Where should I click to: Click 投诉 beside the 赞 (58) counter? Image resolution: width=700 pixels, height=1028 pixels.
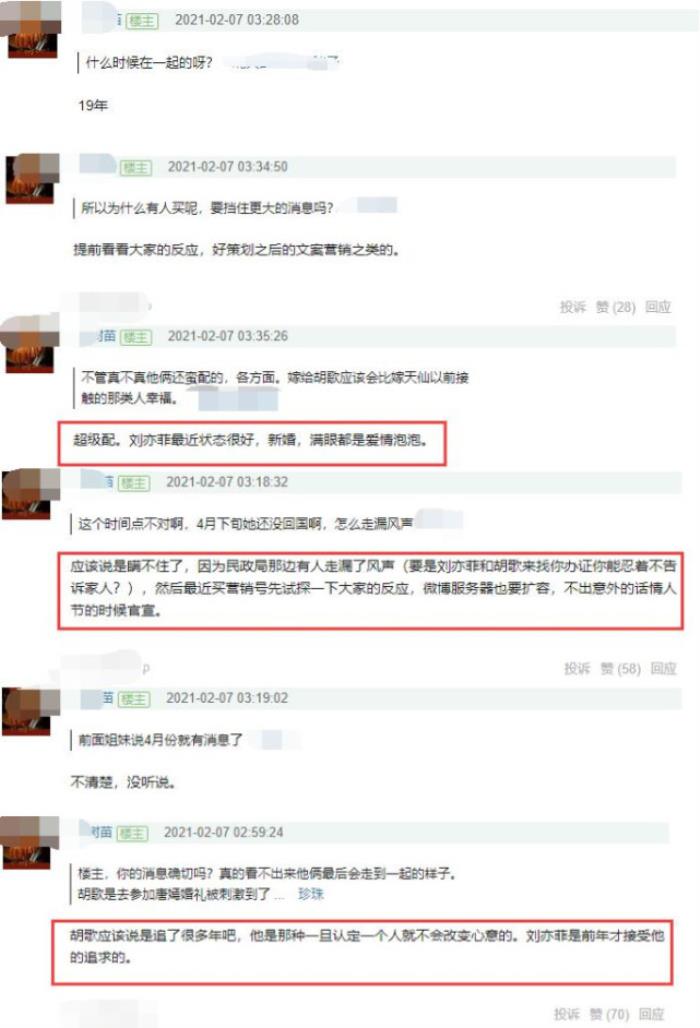tap(577, 669)
